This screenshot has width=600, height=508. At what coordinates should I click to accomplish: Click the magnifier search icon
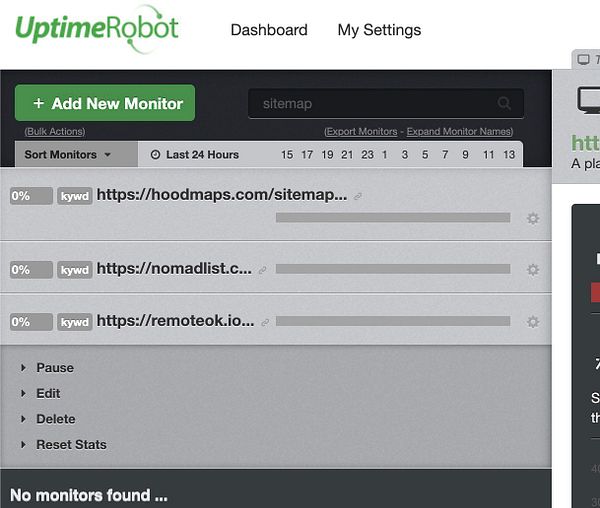pos(504,103)
